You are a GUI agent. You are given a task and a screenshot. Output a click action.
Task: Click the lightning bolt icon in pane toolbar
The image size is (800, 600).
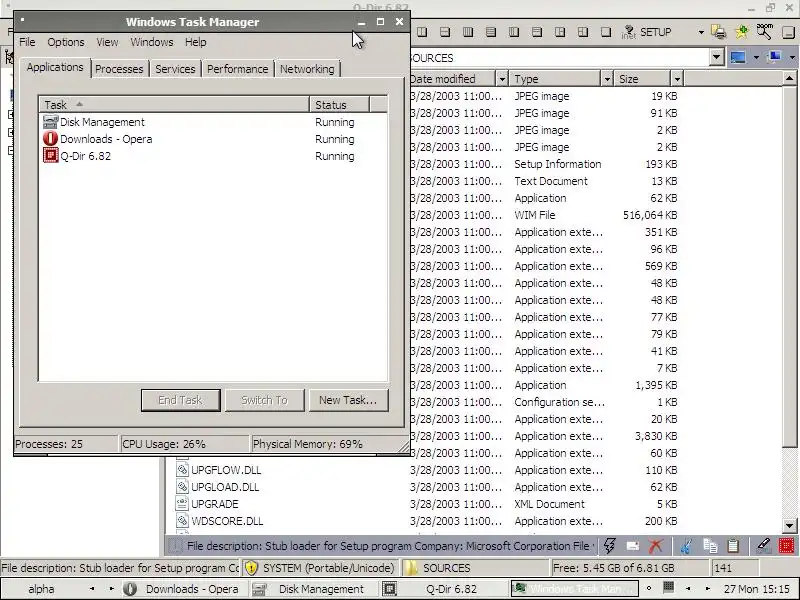pos(610,545)
